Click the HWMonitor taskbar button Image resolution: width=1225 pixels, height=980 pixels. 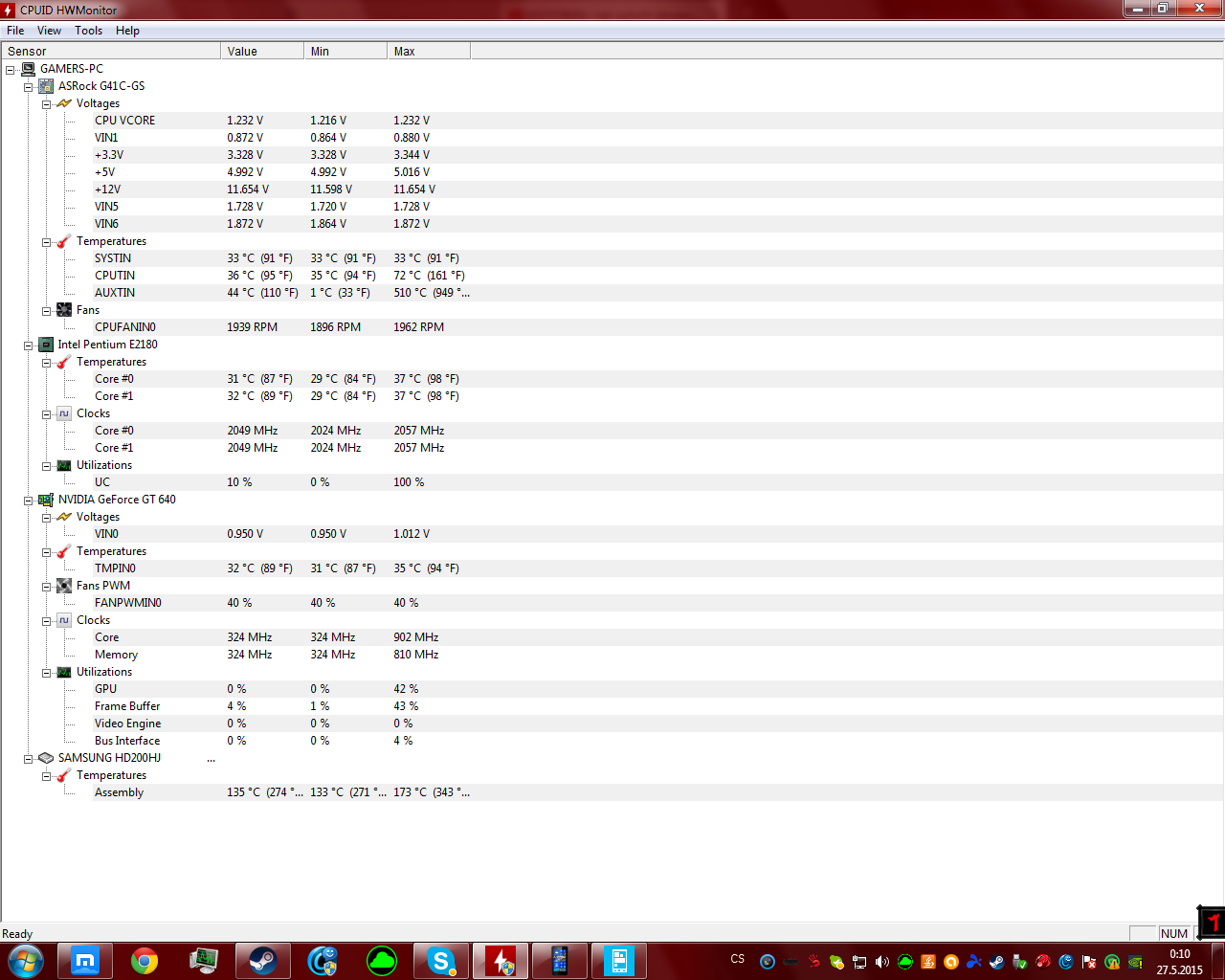(501, 961)
